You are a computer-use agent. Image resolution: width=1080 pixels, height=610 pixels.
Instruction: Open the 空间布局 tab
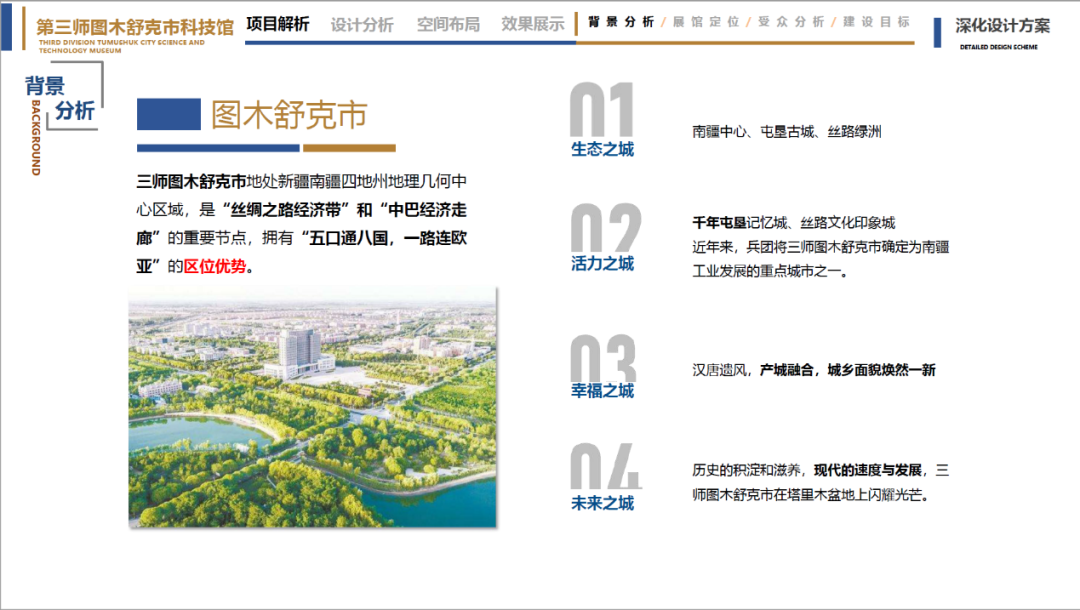click(x=448, y=25)
